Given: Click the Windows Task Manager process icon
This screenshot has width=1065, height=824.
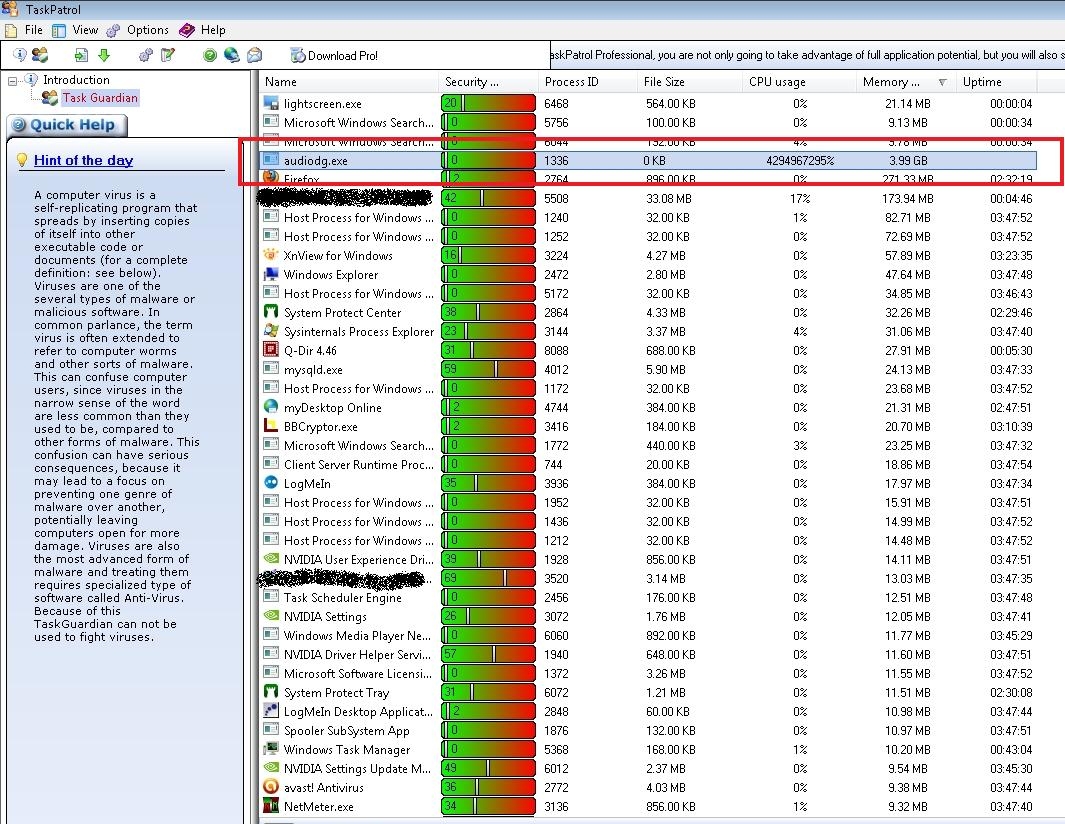Looking at the screenshot, I should coord(271,750).
